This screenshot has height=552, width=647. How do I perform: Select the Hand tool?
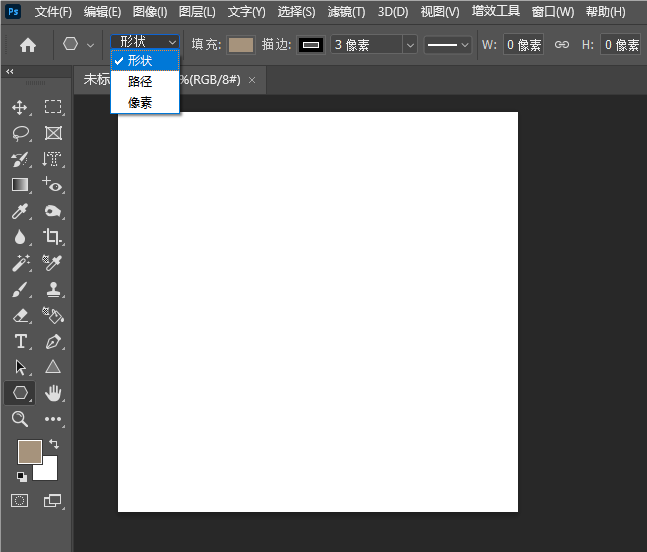point(53,393)
